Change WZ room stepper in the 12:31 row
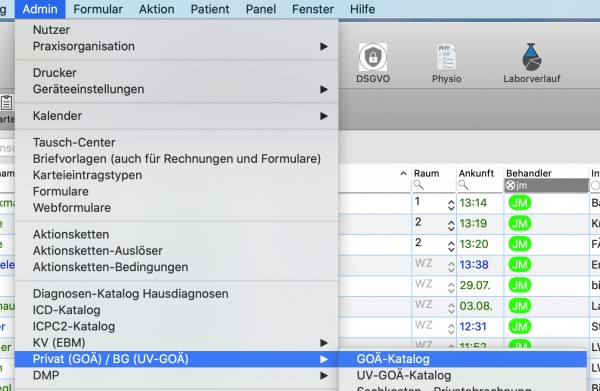Image resolution: width=600 pixels, height=391 pixels. [x=451, y=329]
